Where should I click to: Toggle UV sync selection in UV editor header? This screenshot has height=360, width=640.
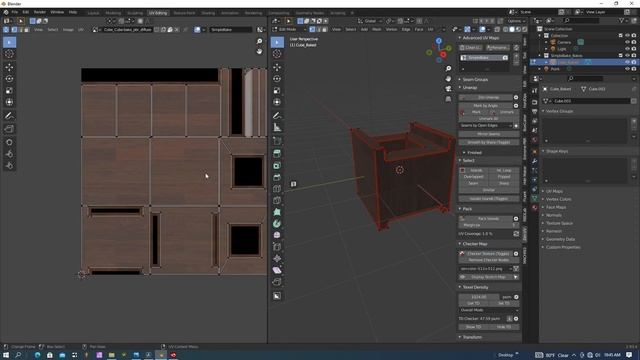6,30
